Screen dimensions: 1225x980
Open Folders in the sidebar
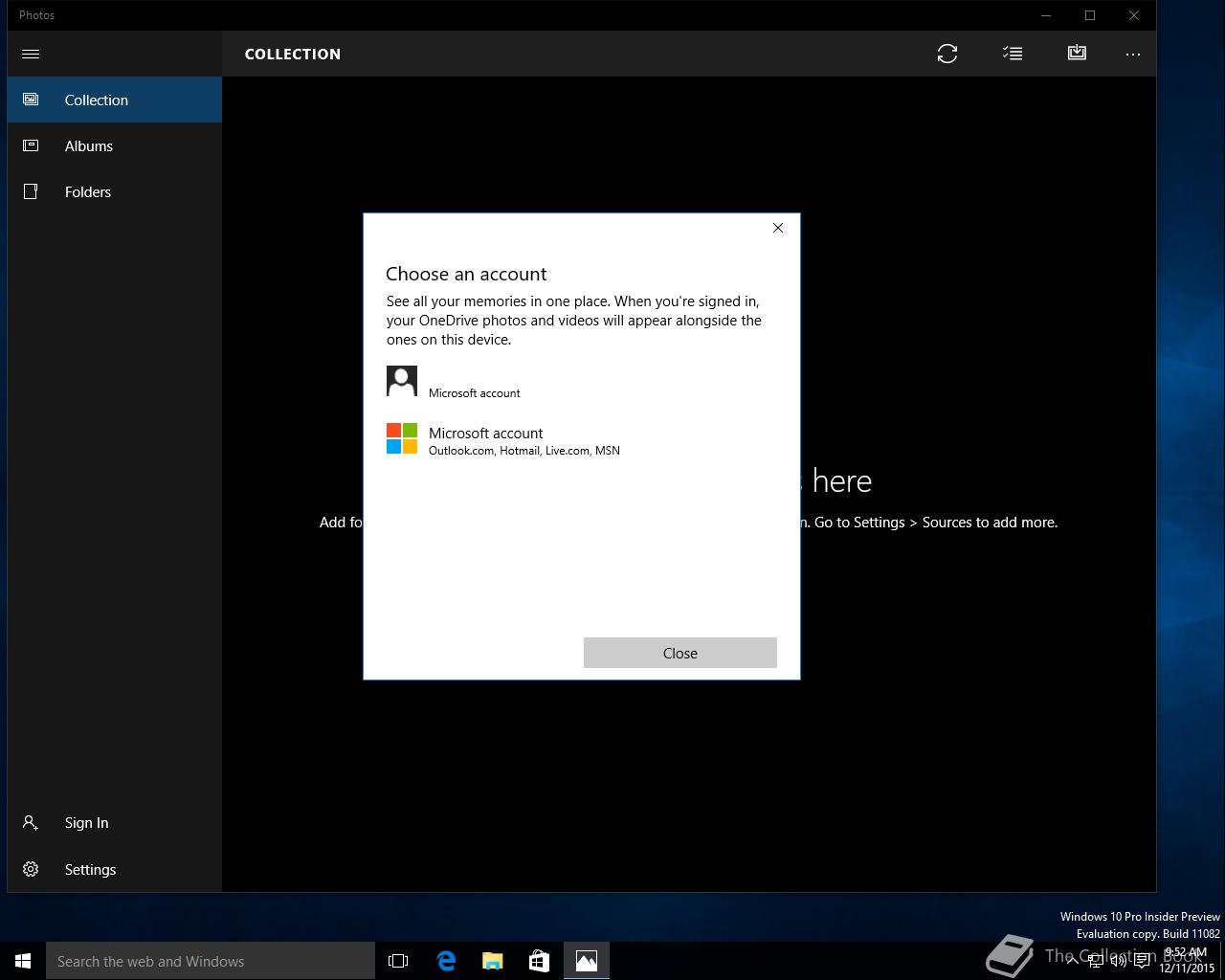(115, 191)
